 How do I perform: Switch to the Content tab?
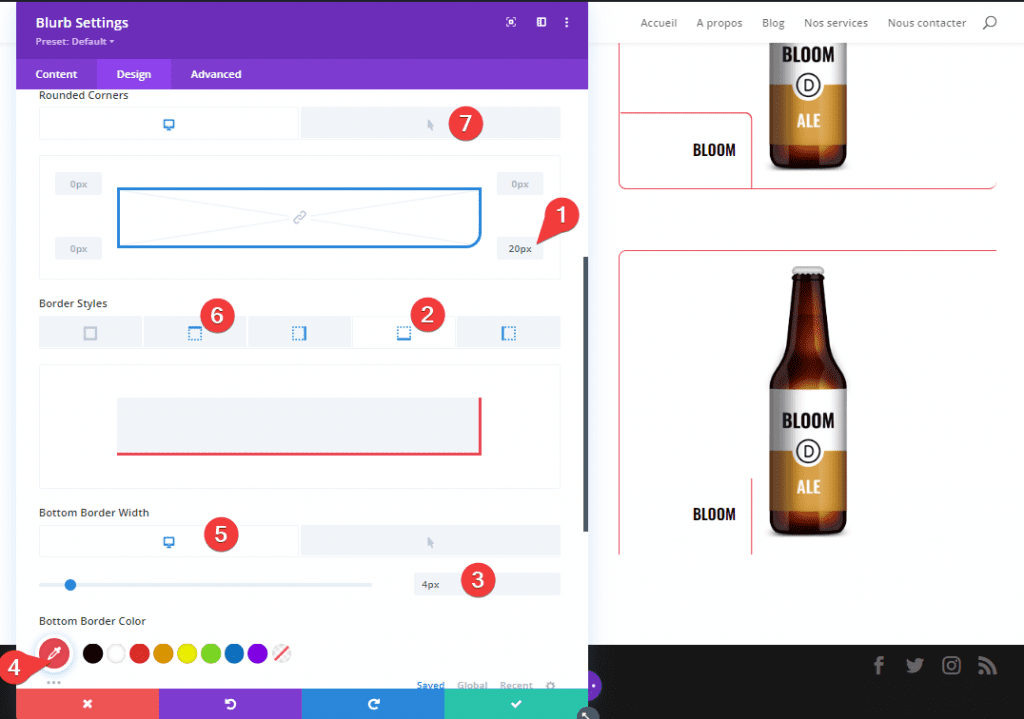click(56, 74)
